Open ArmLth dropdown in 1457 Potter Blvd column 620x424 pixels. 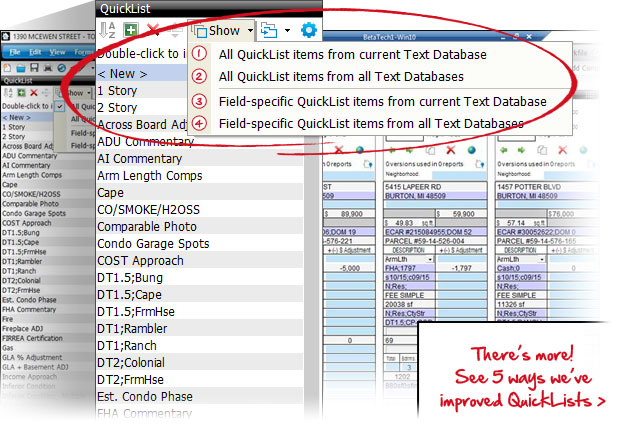pyautogui.click(x=542, y=259)
